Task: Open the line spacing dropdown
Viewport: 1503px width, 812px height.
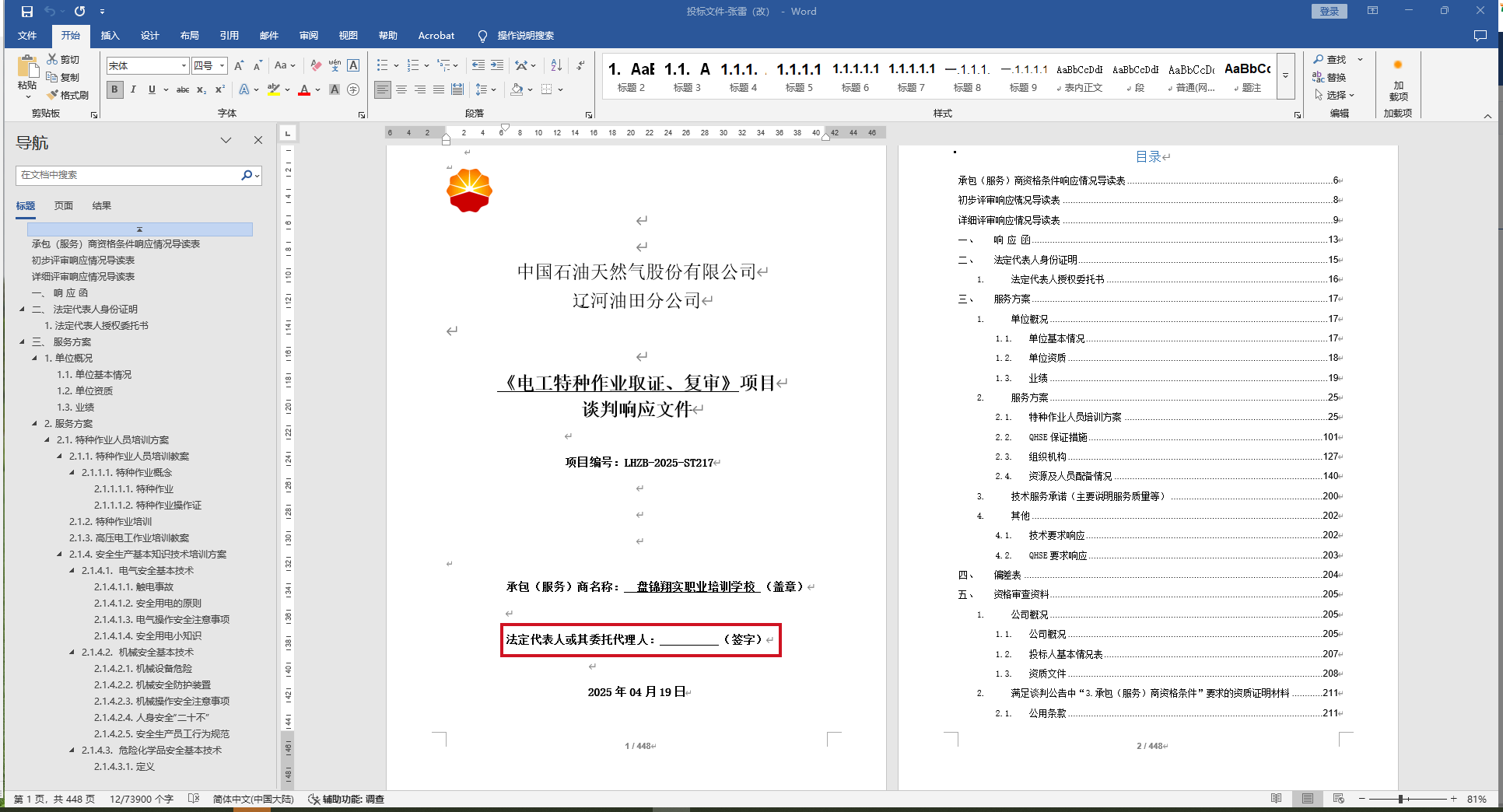Action: pos(485,89)
